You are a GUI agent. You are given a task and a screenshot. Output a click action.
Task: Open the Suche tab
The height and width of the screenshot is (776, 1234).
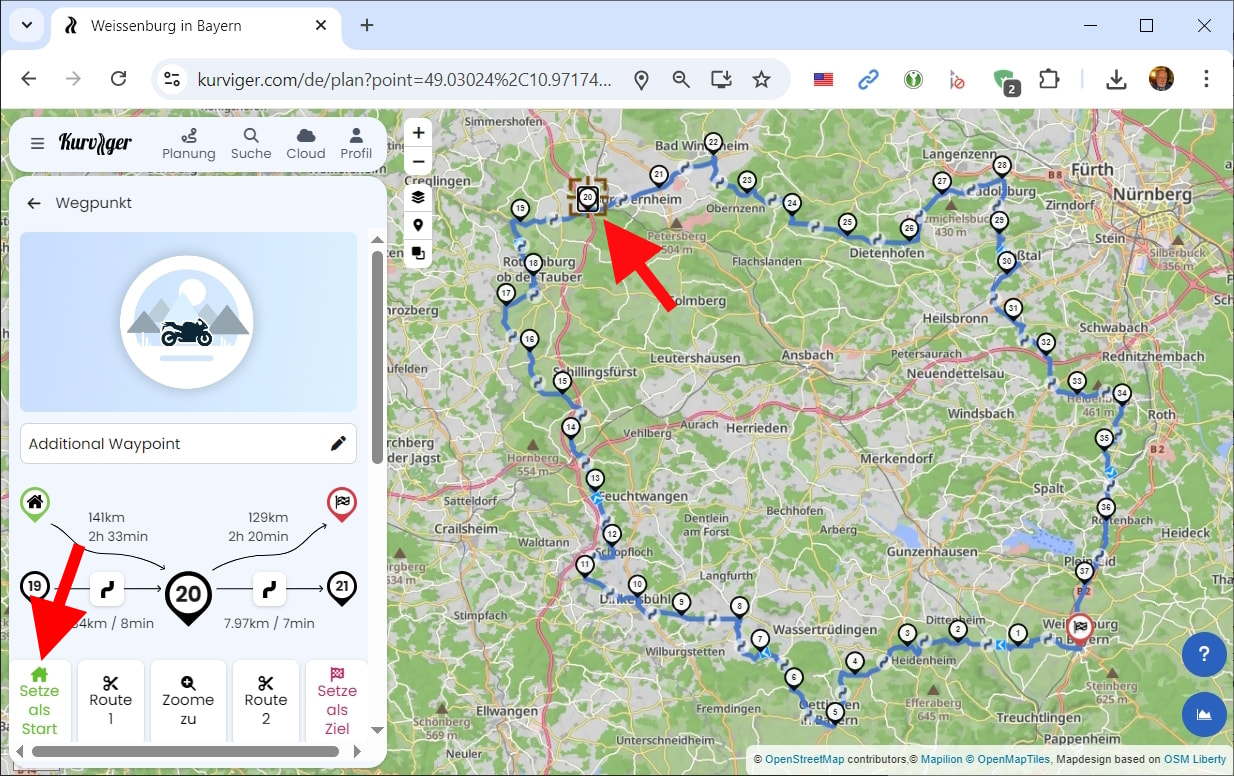coord(251,143)
